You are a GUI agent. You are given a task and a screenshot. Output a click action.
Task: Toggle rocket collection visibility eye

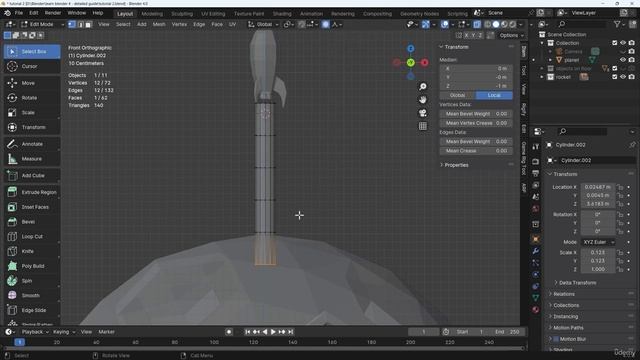click(x=623, y=77)
